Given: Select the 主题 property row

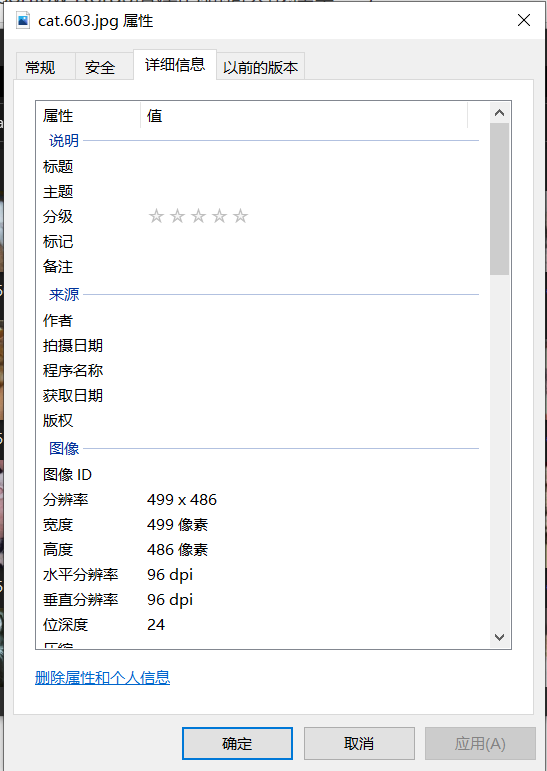Looking at the screenshot, I should coord(258,192).
